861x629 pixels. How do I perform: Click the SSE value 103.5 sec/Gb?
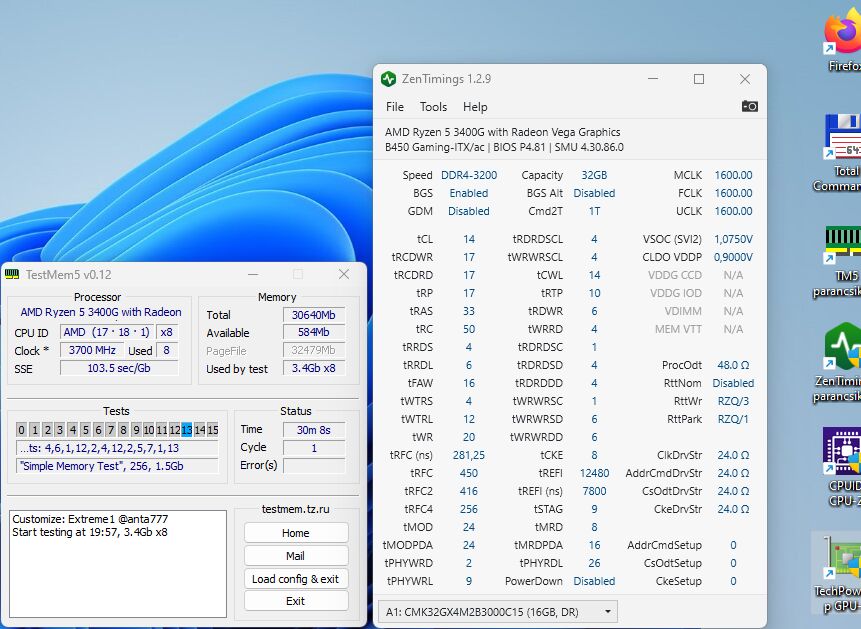point(119,368)
